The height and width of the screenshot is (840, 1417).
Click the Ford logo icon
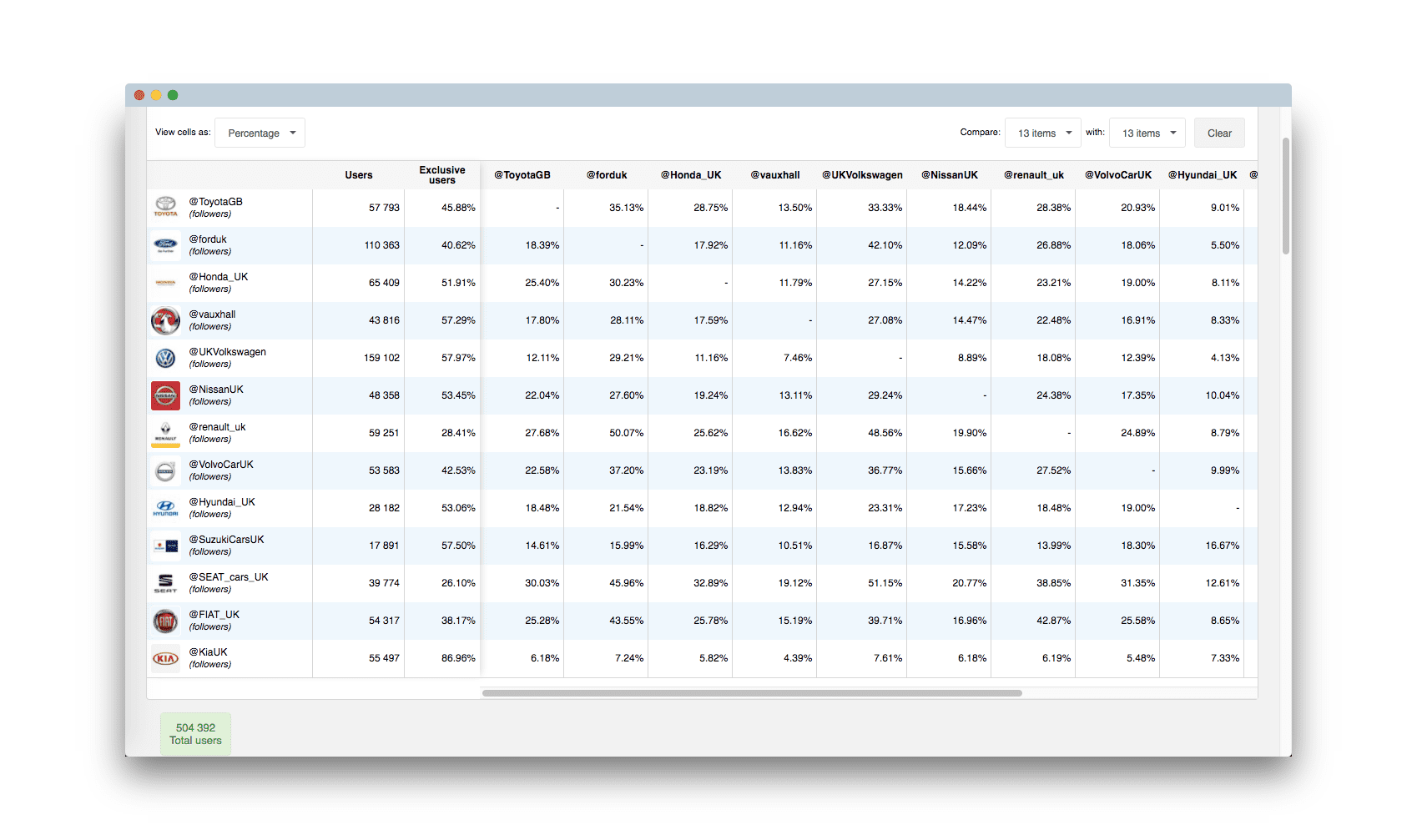point(165,245)
